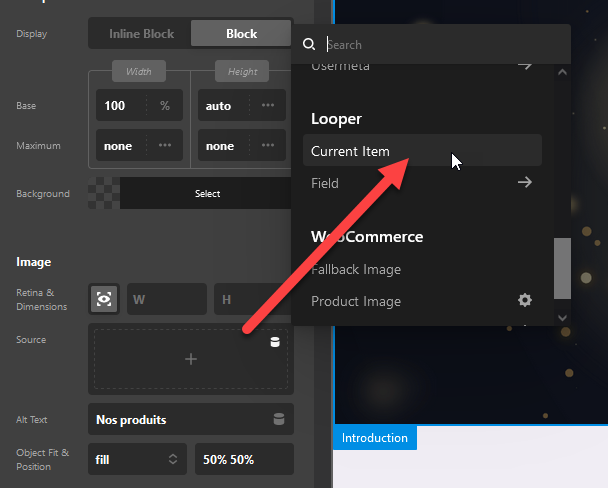608x488 pixels.
Task: Open Usermeta submenu arrow
Action: [x=525, y=67]
